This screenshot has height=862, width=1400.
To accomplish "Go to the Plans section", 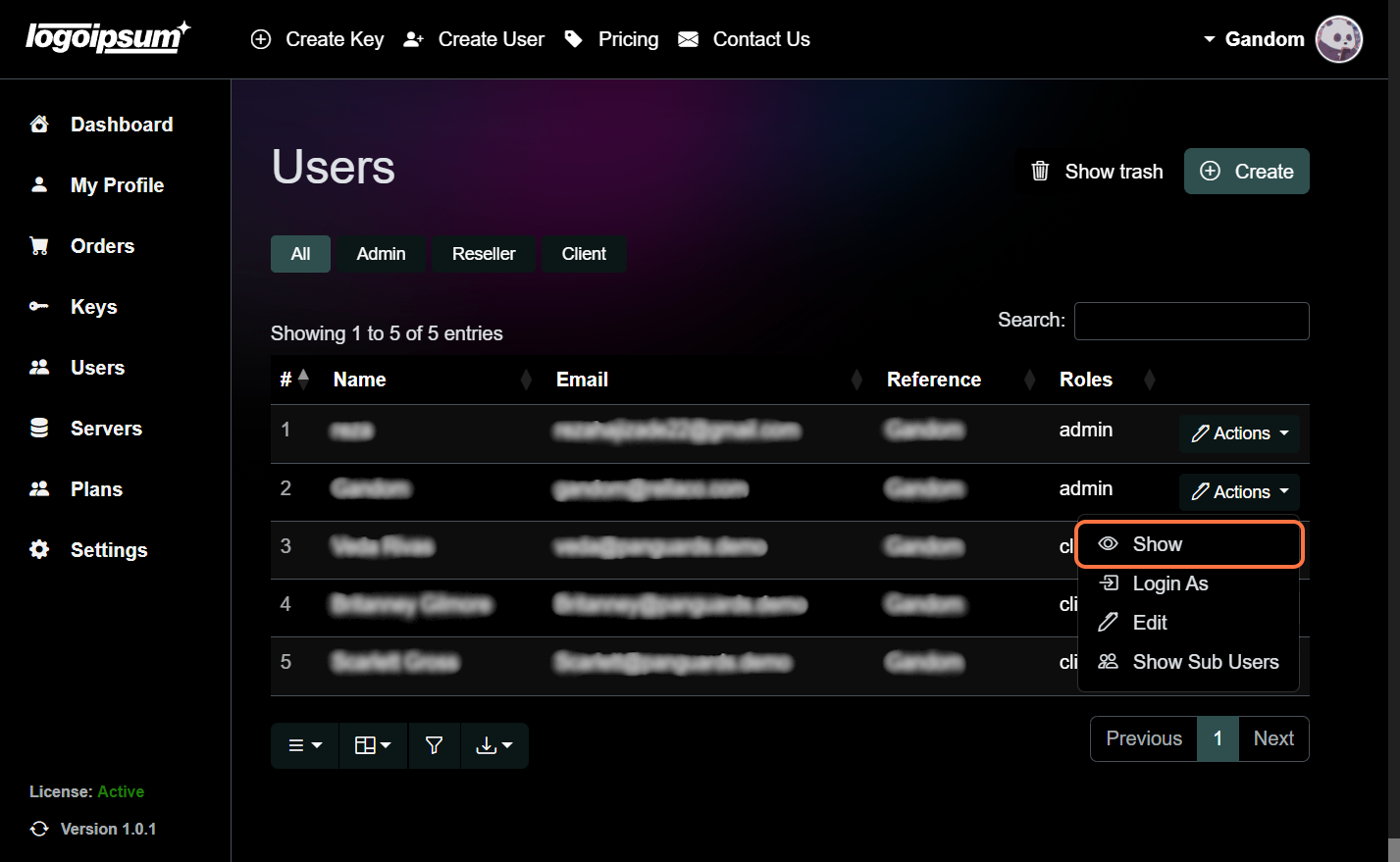I will pos(96,488).
